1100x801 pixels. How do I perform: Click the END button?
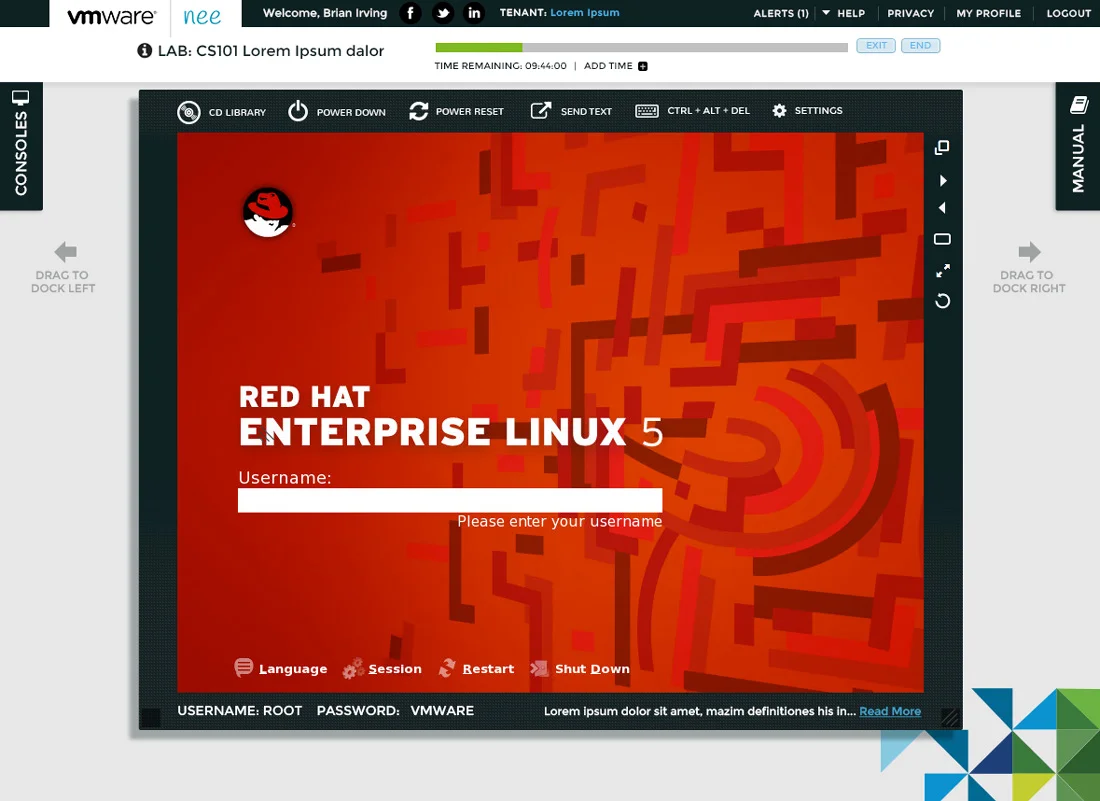920,46
